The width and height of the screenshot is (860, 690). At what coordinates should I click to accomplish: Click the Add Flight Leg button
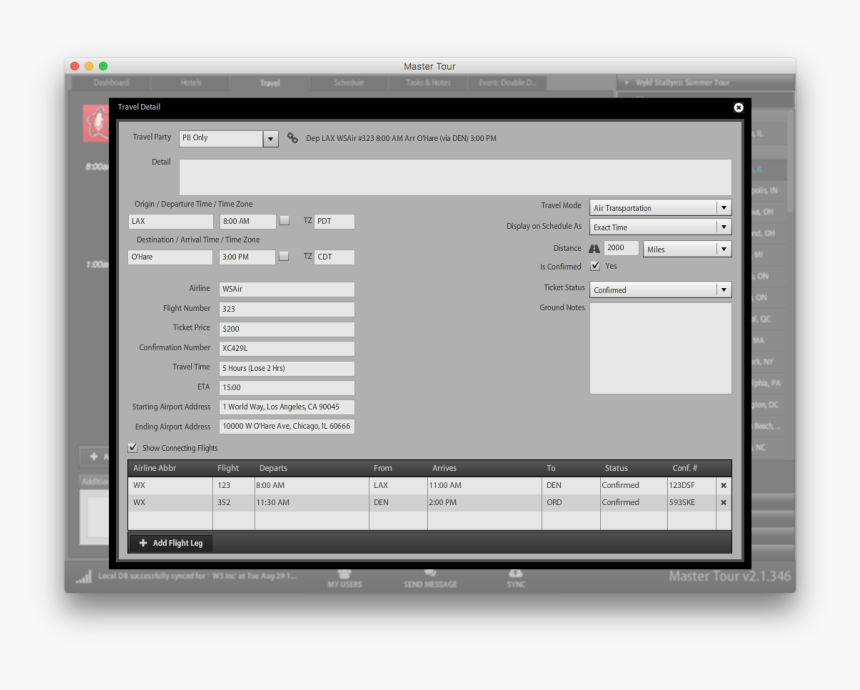[x=171, y=543]
